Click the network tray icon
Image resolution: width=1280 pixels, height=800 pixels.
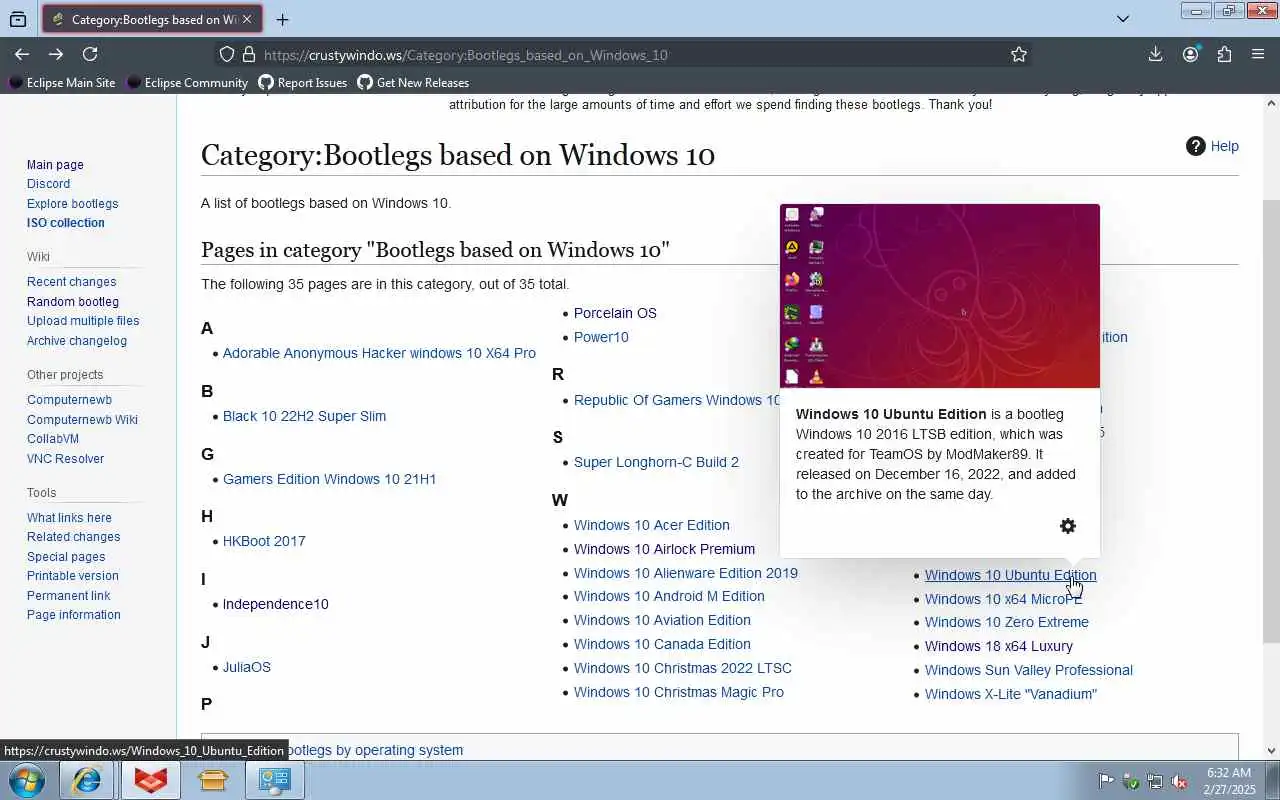(x=1155, y=781)
